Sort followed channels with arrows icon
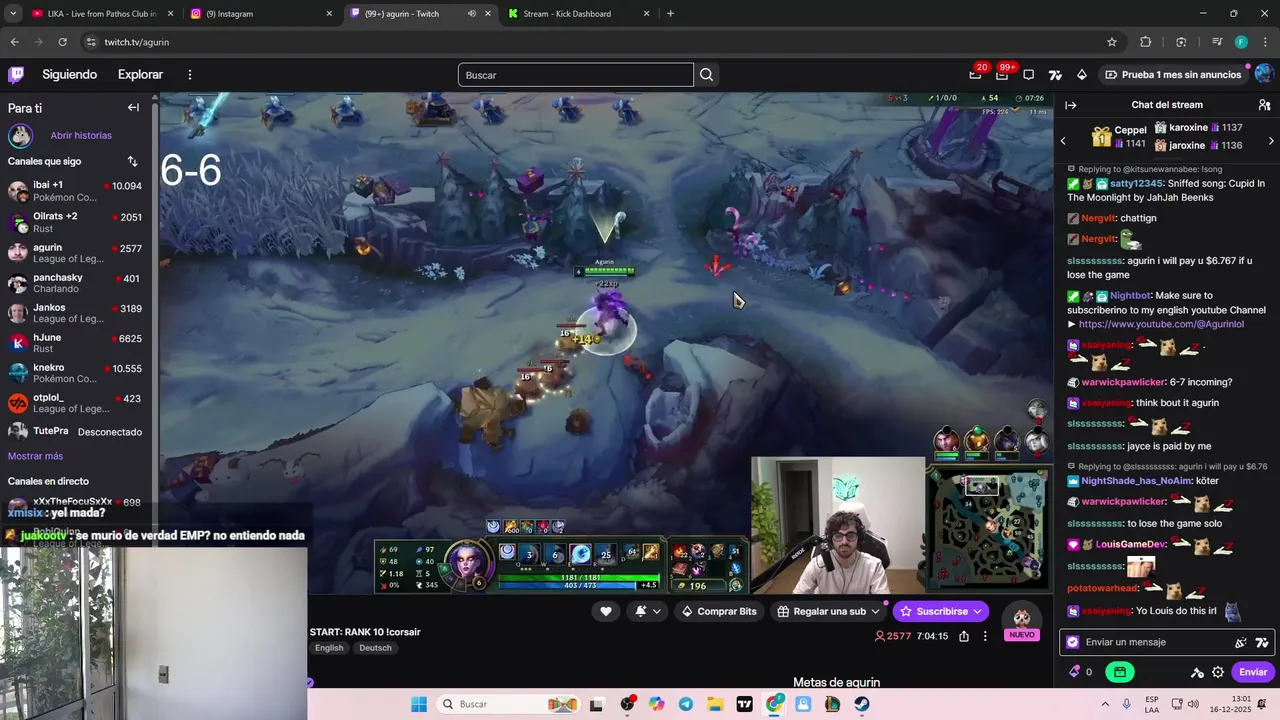 132,161
